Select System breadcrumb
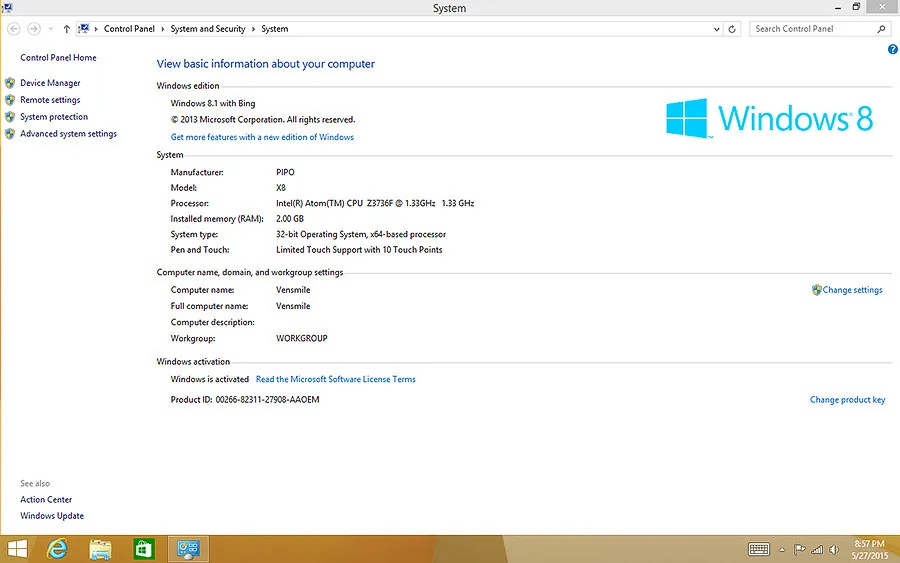The image size is (900, 563). pyautogui.click(x=274, y=29)
